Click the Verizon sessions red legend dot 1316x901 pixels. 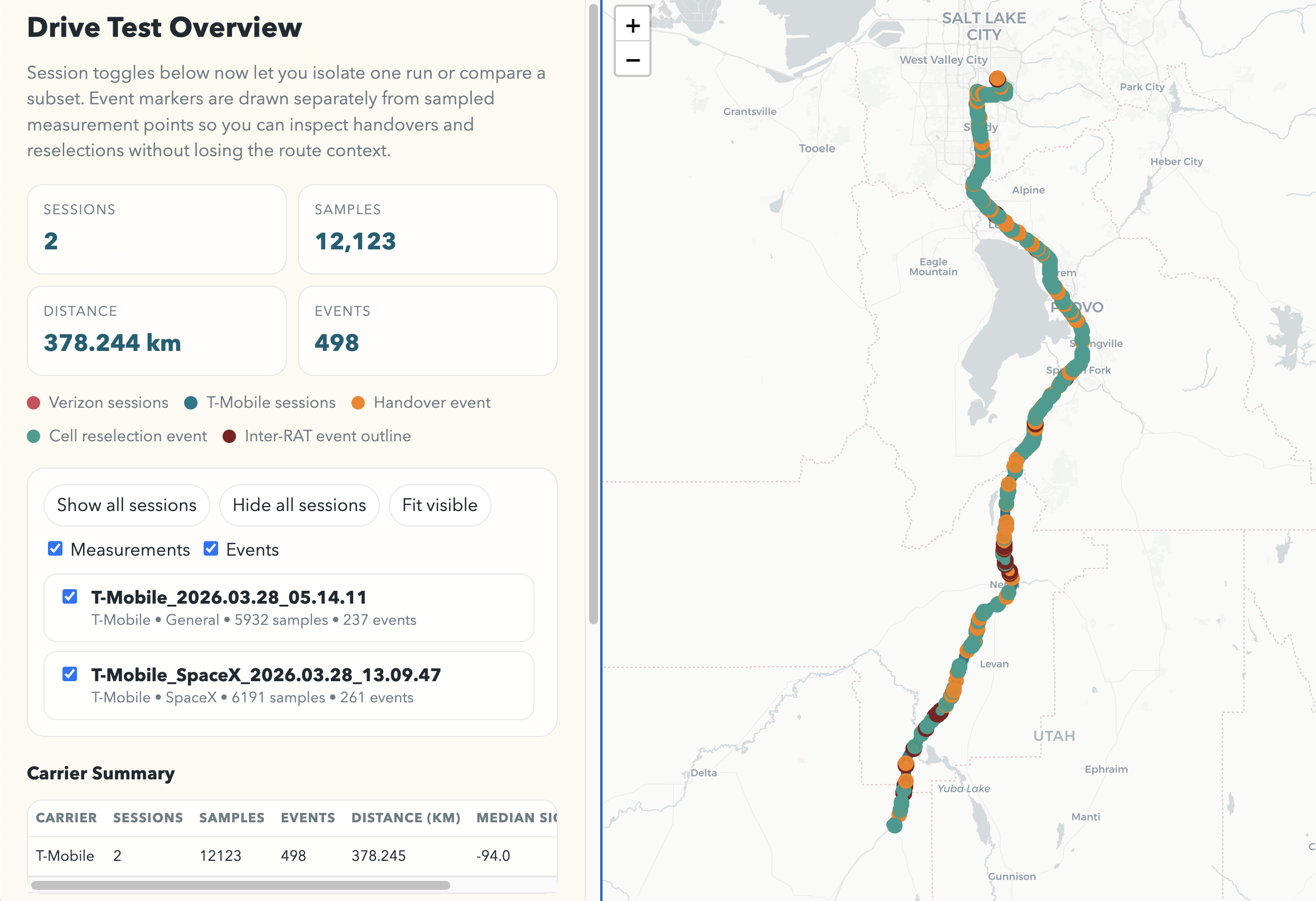pyautogui.click(x=33, y=403)
